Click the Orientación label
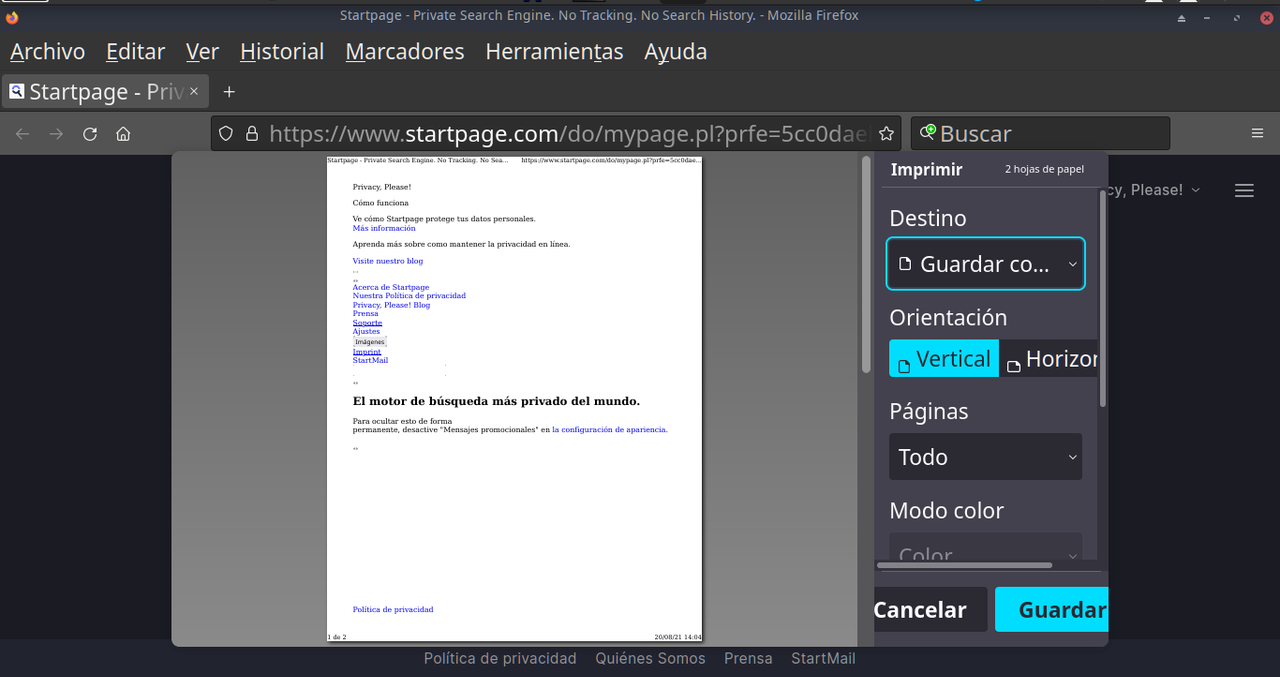 click(948, 317)
